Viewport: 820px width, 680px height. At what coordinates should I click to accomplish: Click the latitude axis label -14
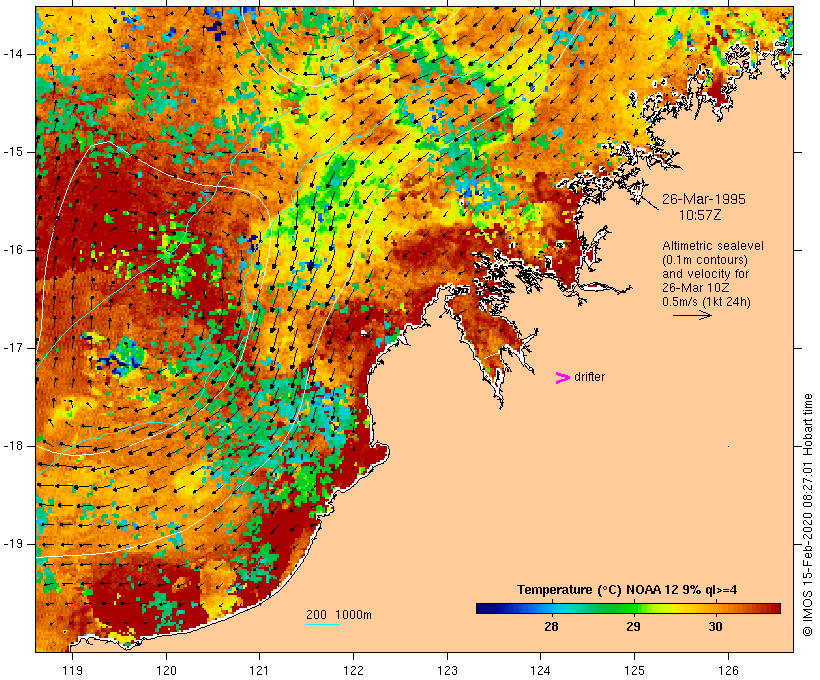coord(12,54)
